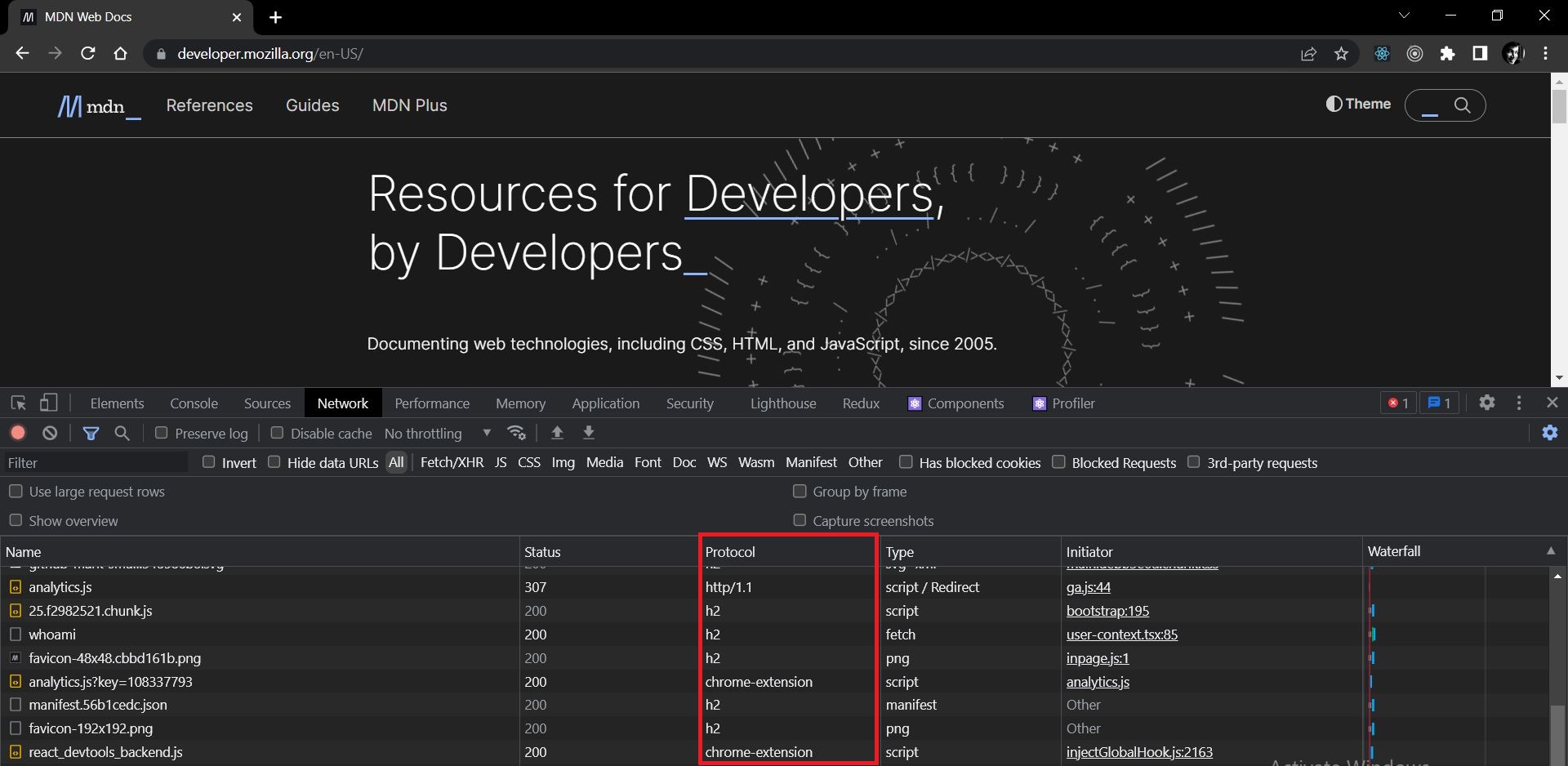Open a new browser tab
The image size is (1568, 766).
point(275,17)
